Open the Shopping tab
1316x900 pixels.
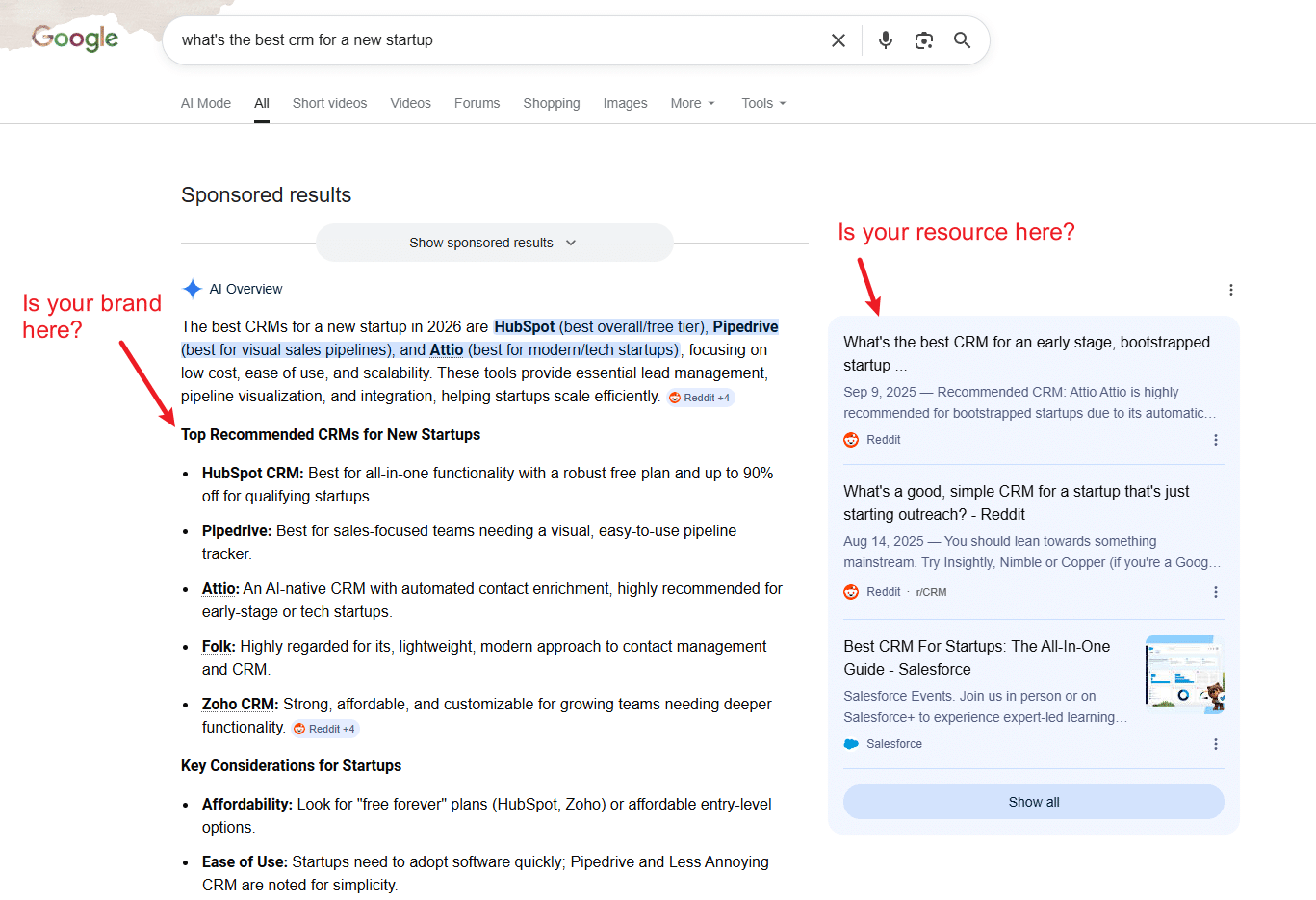(x=552, y=103)
